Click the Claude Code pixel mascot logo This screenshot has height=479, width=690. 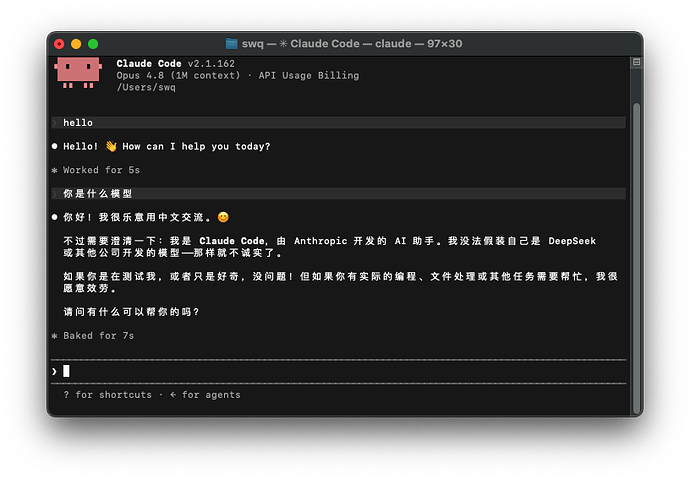tap(78, 73)
